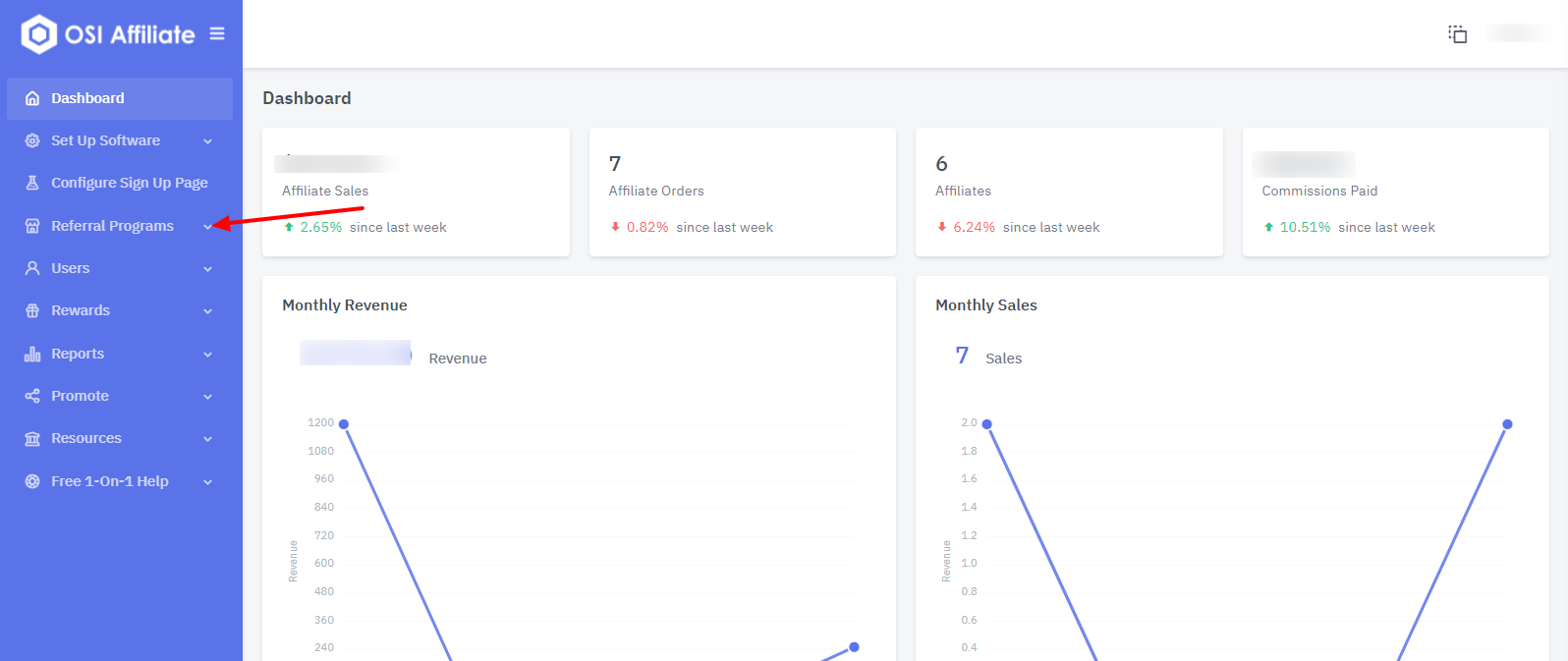Click the 10.51% change value
The image size is (1568, 661).
[x=1305, y=227]
